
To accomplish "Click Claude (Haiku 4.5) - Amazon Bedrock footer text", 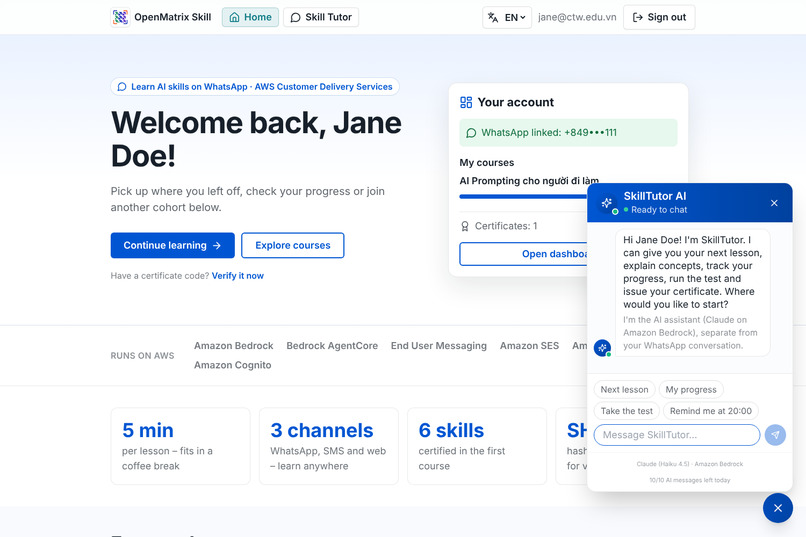I will click(689, 464).
